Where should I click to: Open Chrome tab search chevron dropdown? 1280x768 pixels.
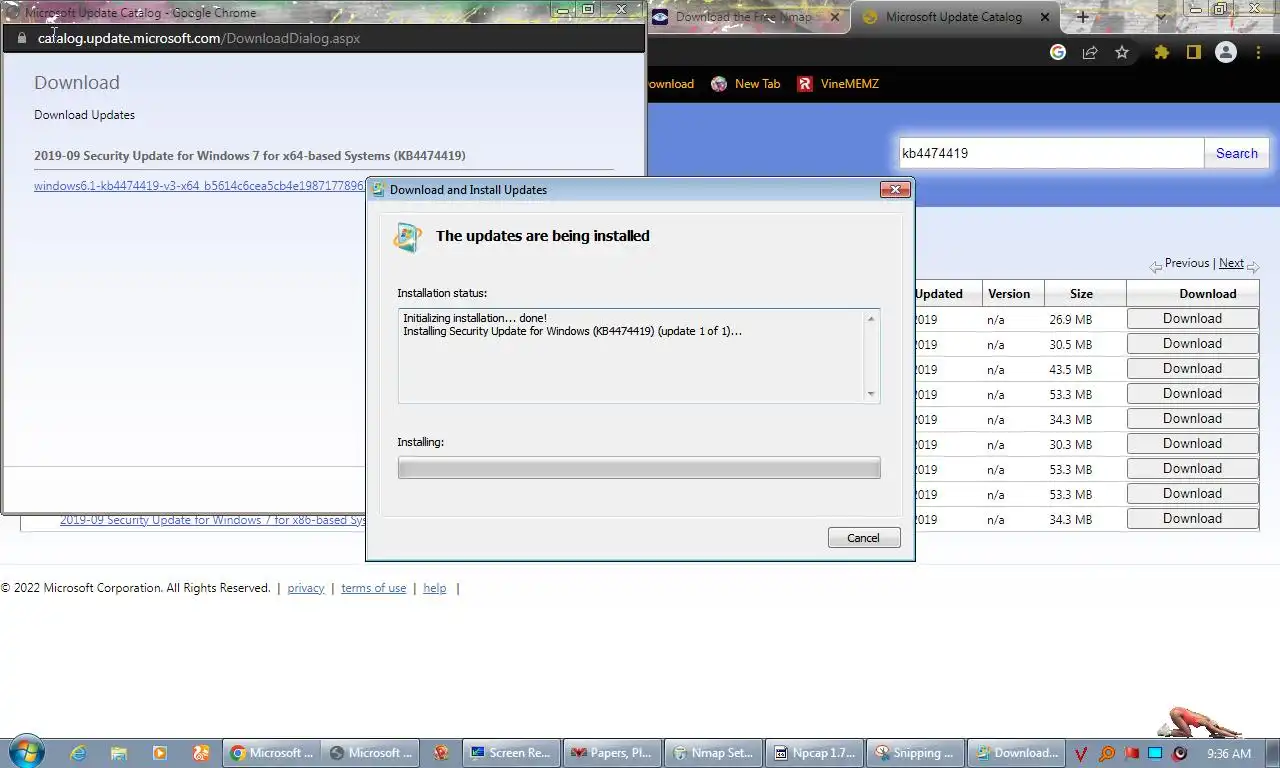coord(1160,17)
